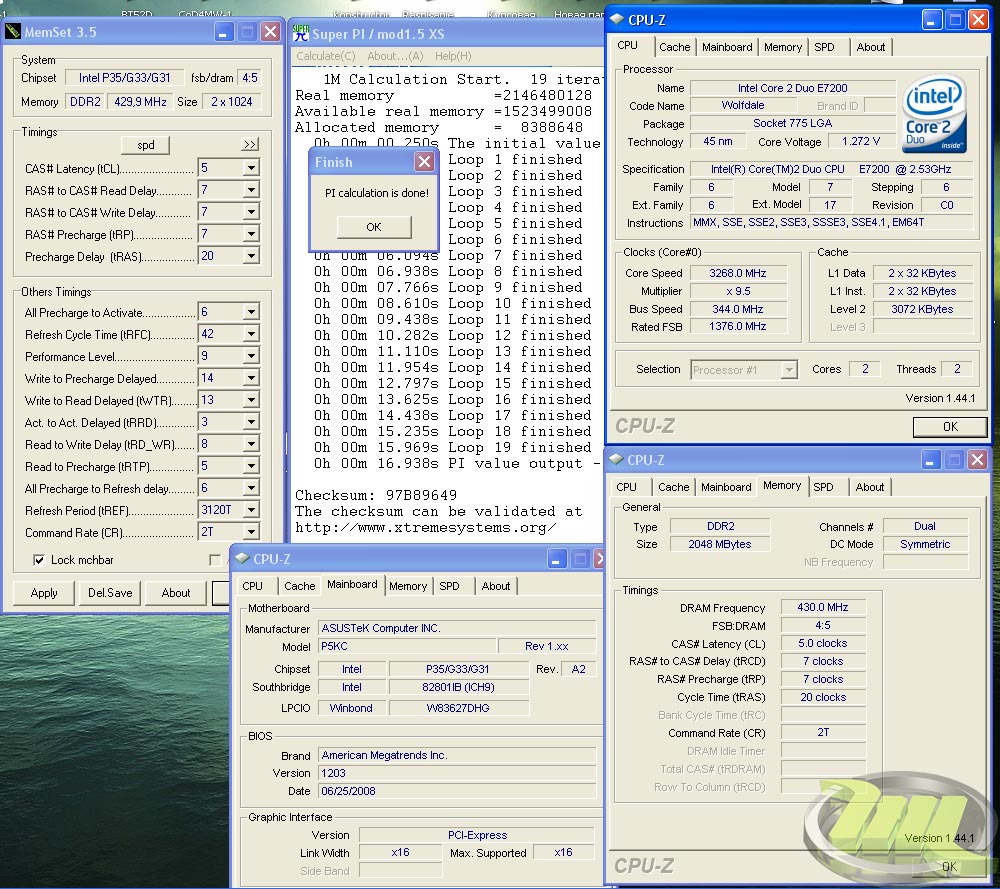Click the Core Voltage value '1.272 V'
This screenshot has width=1000, height=889.
pos(860,141)
